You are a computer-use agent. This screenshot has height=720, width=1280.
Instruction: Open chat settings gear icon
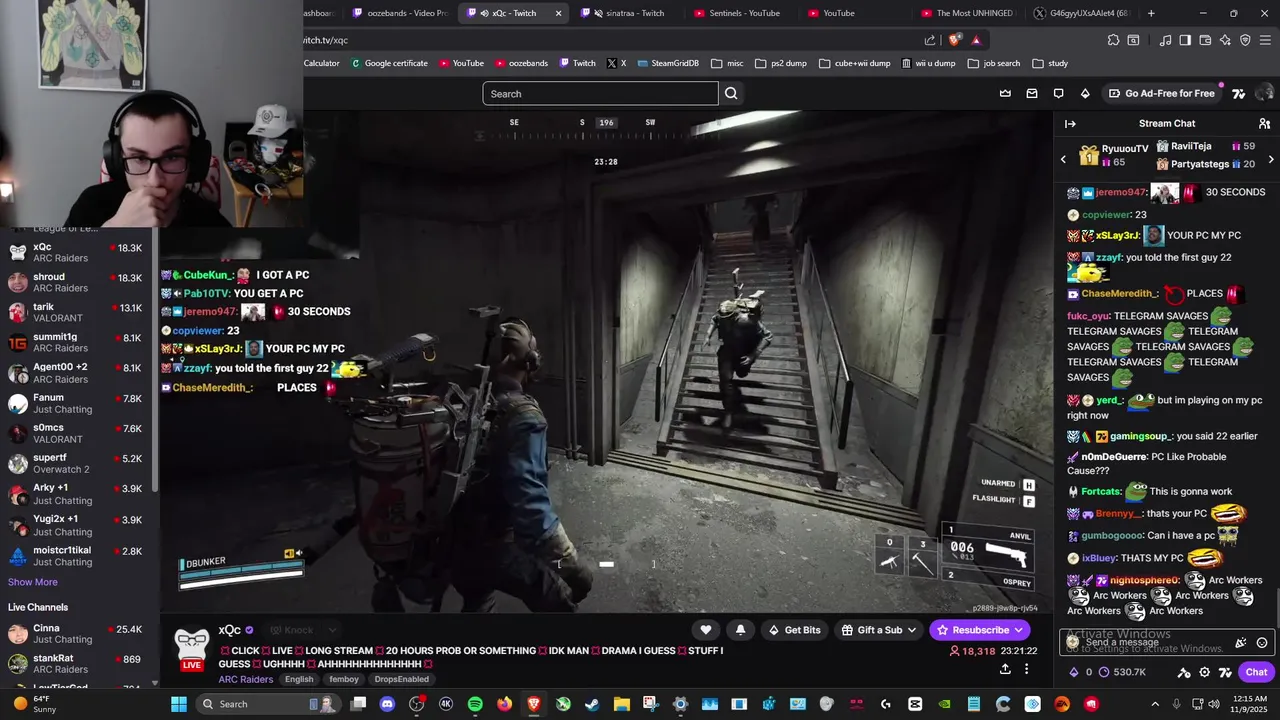pos(1205,672)
